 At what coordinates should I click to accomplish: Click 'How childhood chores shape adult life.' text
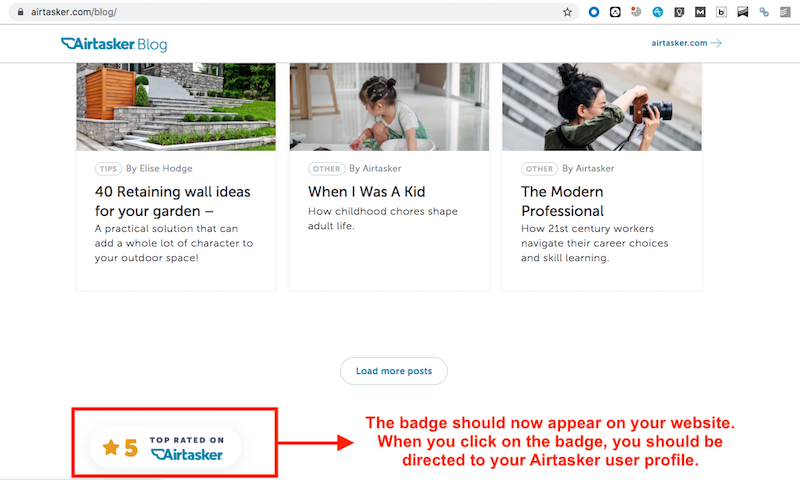coord(383,218)
